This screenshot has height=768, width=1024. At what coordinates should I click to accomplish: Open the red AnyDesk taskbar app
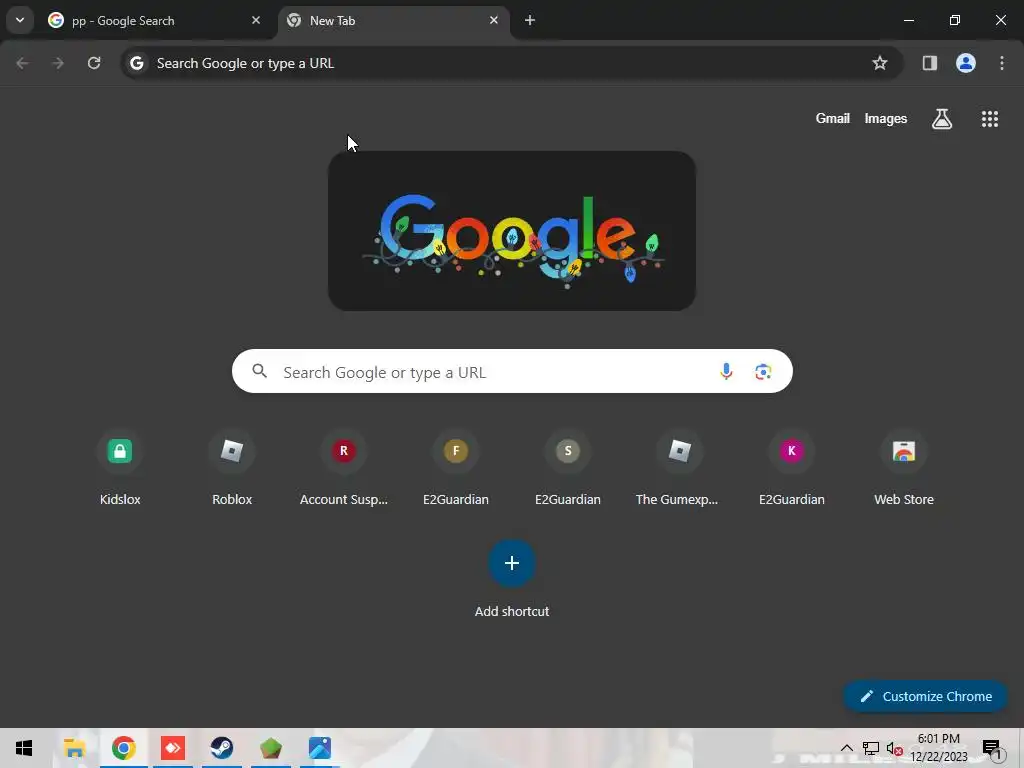[173, 748]
